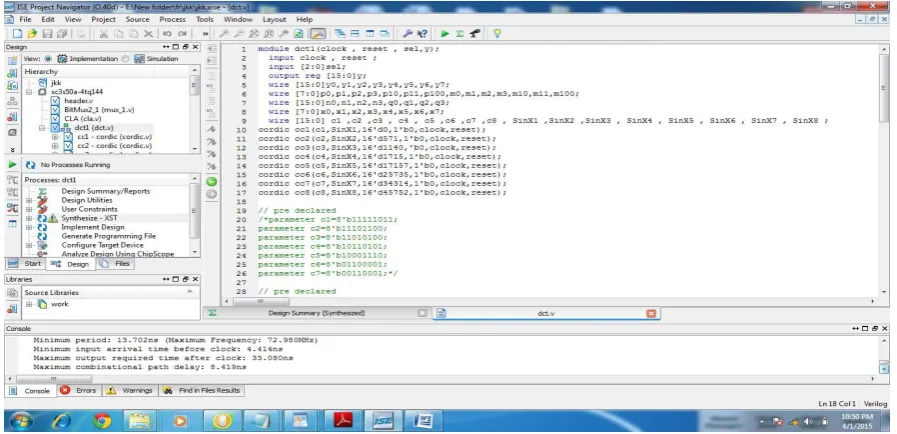Click the toolbar overflow chevron
Viewport: 897px width, 434px height.
(205, 34)
